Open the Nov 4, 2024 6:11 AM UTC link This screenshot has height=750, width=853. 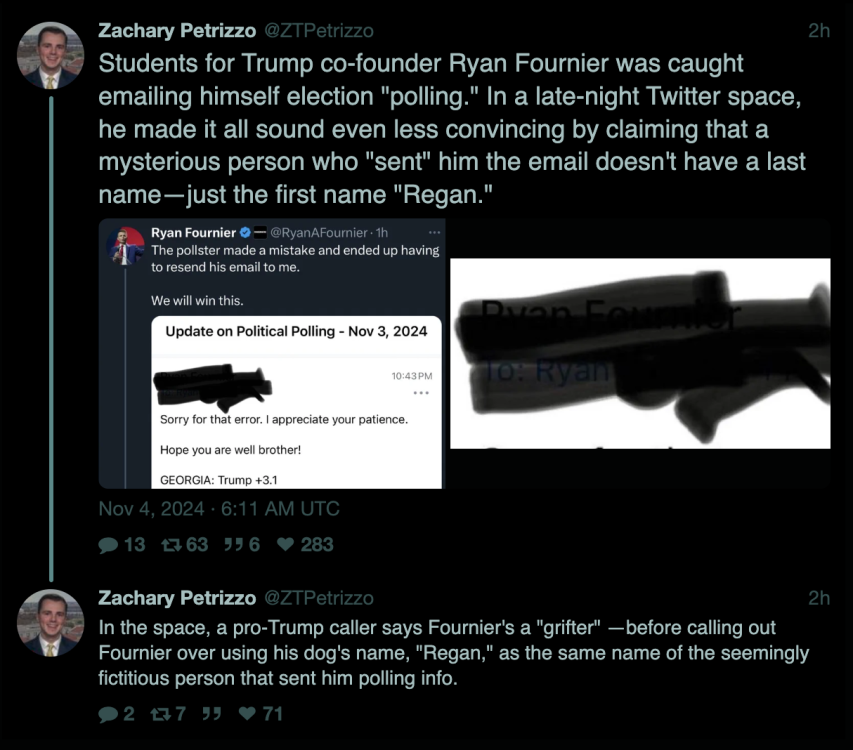pos(219,509)
